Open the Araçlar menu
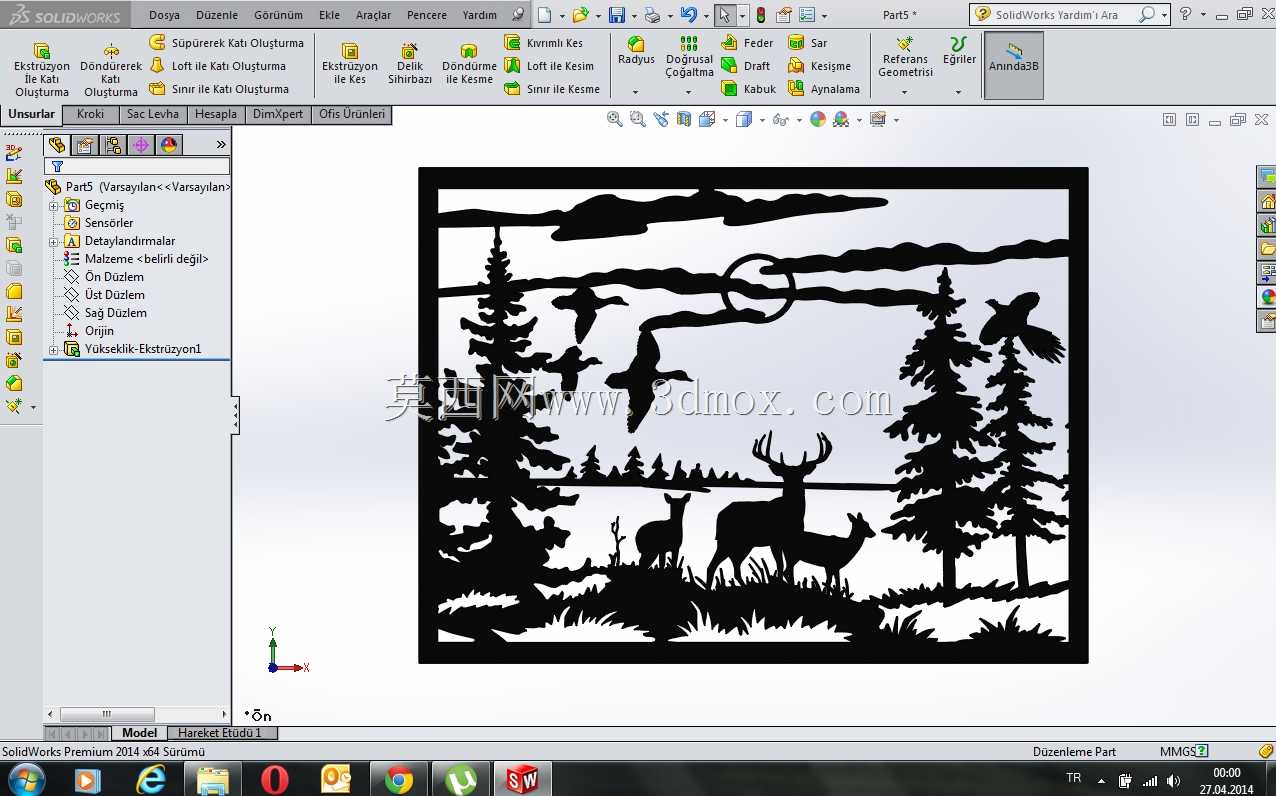This screenshot has width=1276, height=796. [x=373, y=15]
